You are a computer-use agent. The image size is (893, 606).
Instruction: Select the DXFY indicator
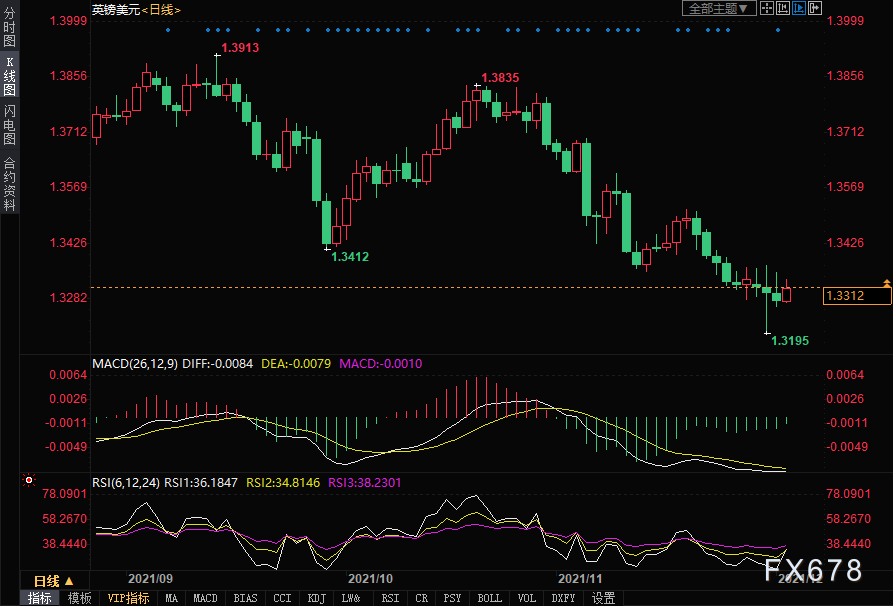coord(563,598)
